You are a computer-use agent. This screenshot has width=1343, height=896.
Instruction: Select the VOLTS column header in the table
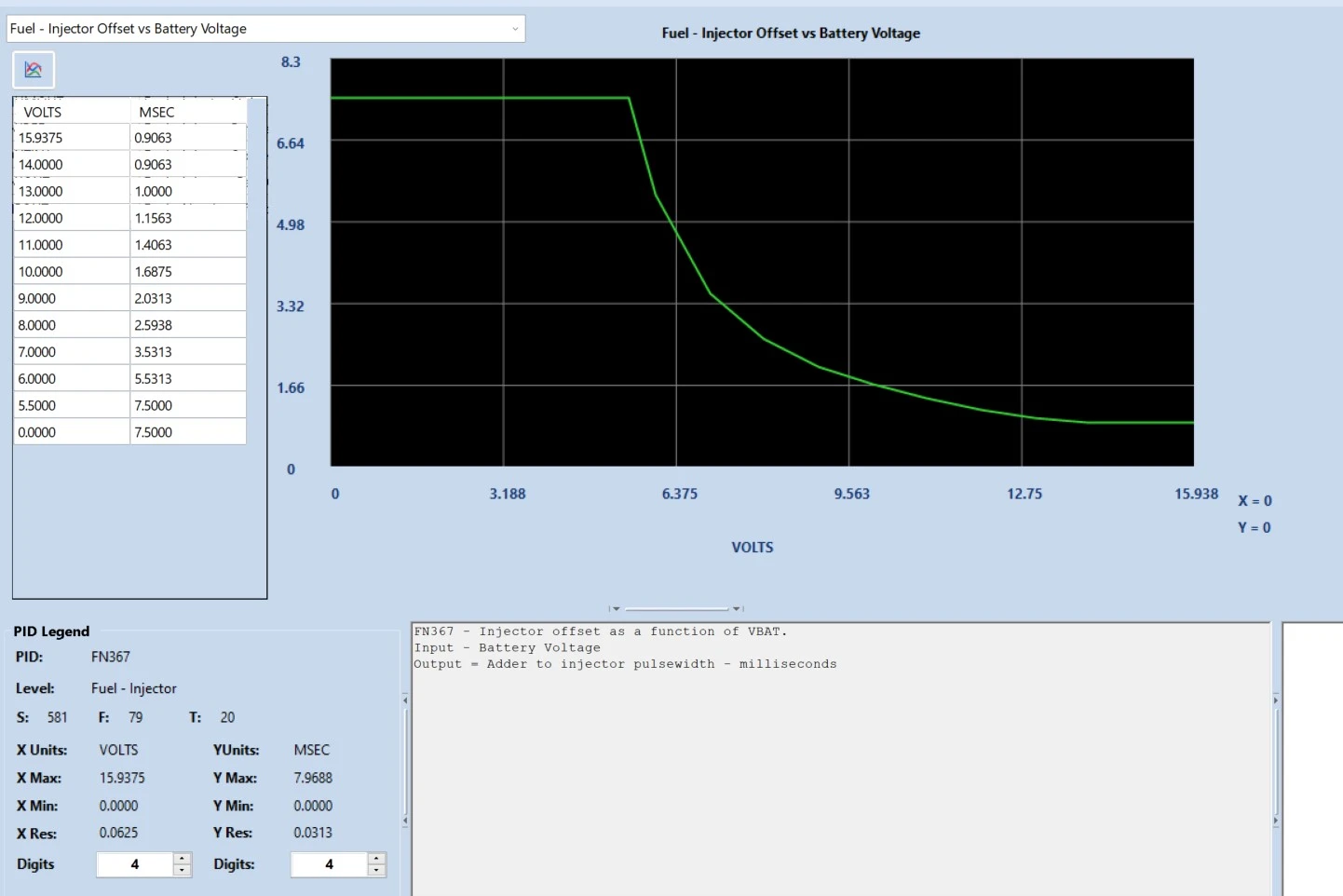(x=72, y=112)
